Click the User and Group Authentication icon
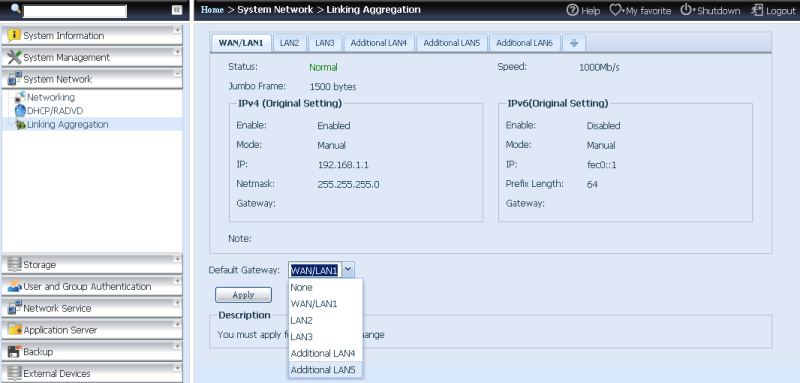Image resolution: width=800 pixels, height=383 pixels. pyautogui.click(x=14, y=286)
